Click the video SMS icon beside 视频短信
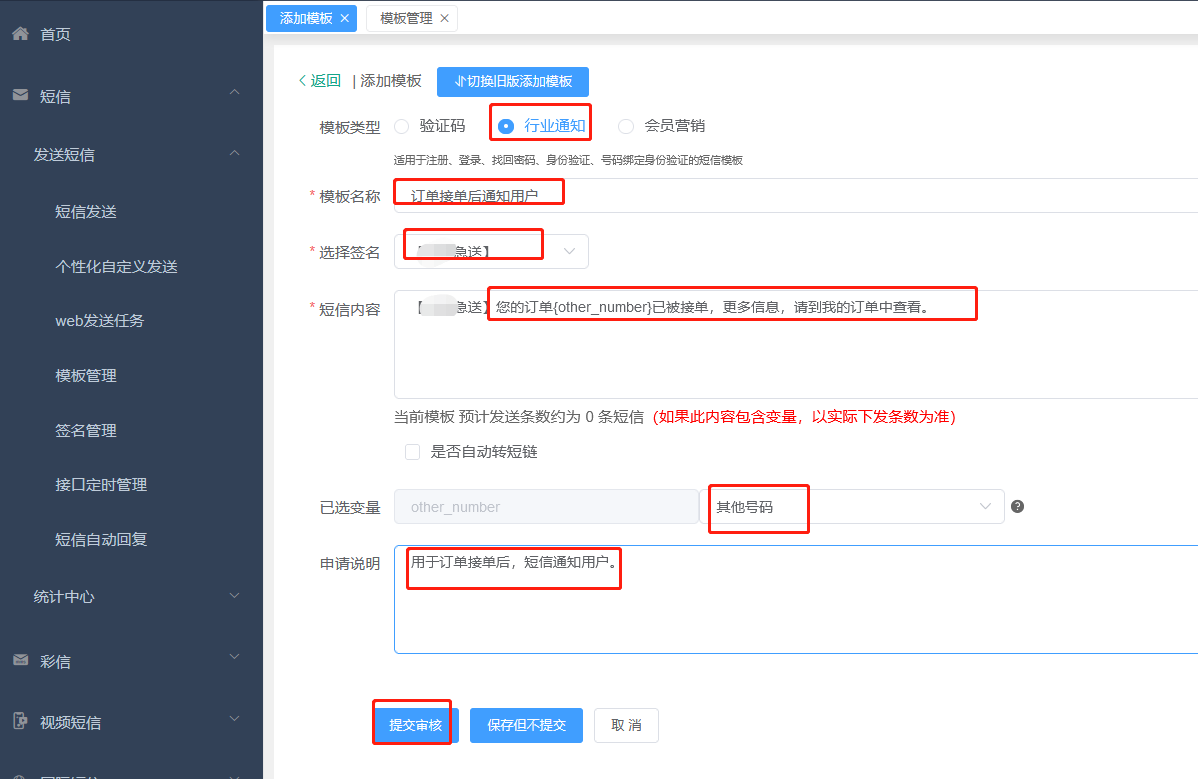This screenshot has width=1198, height=779. (x=21, y=722)
